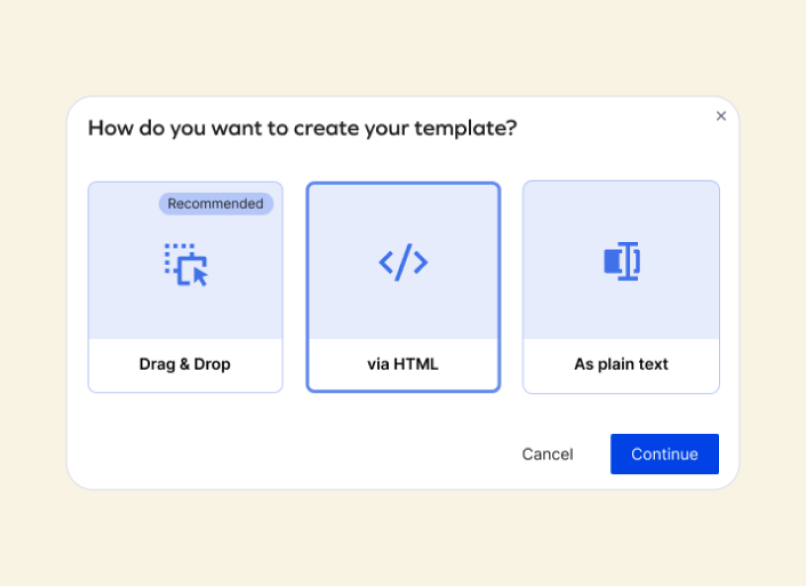
Task: Click the HTML code brackets icon
Action: point(403,262)
